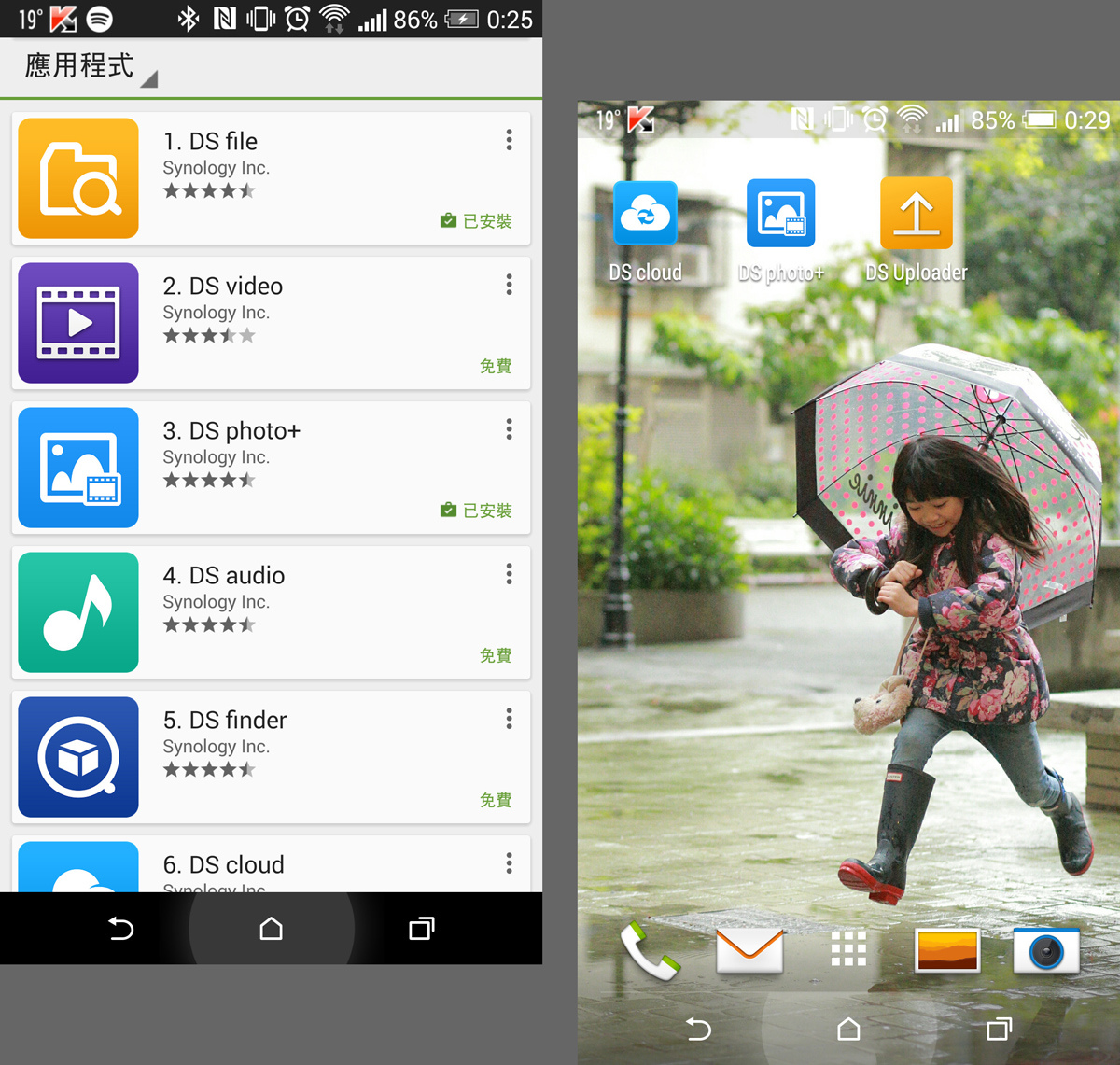Tap the alarm clock icon in left status bar

pos(297,19)
